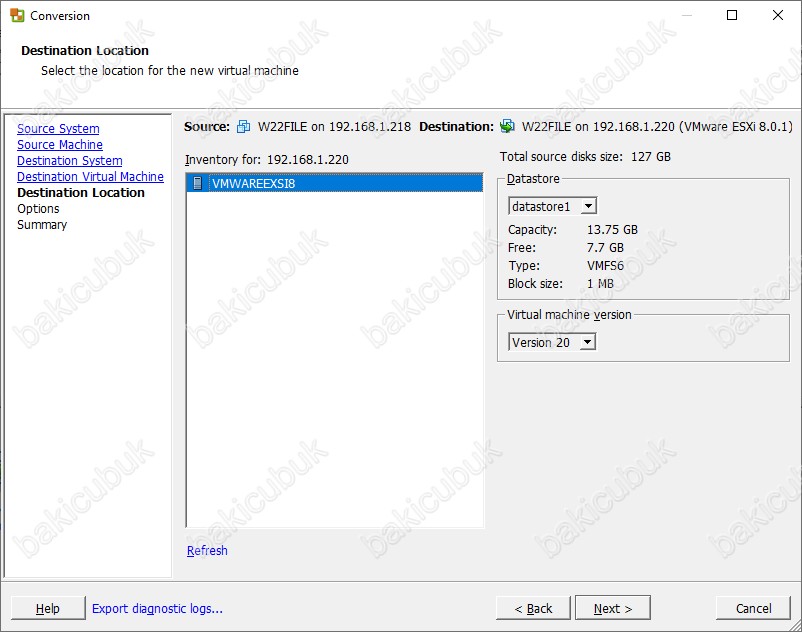Select VMWAREEXSI8 in the inventory list
This screenshot has width=802, height=632.
point(335,183)
